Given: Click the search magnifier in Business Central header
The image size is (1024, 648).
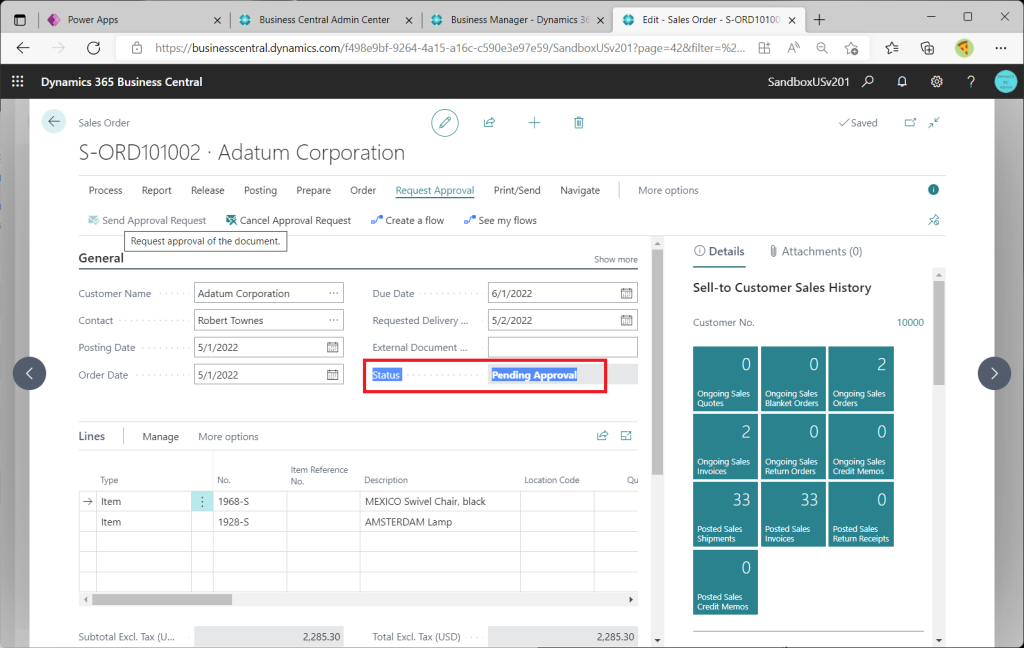Looking at the screenshot, I should pos(868,82).
